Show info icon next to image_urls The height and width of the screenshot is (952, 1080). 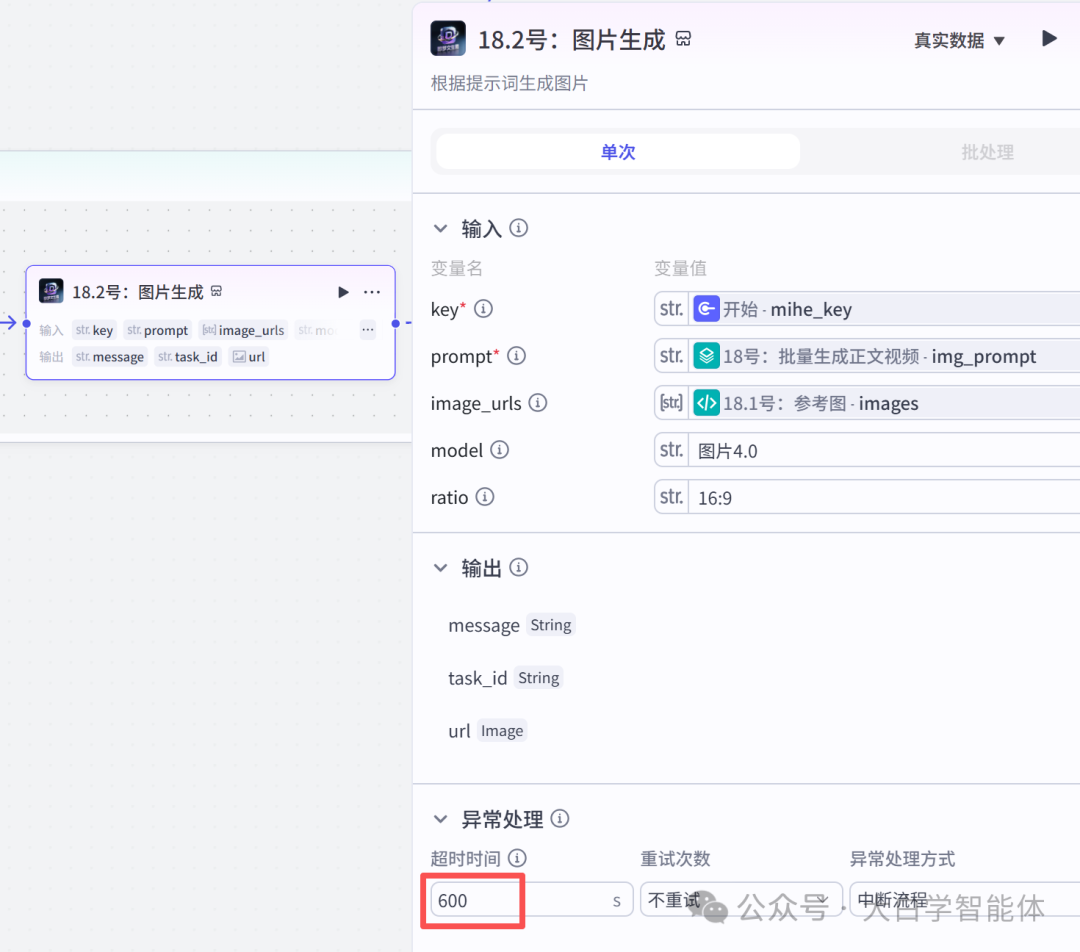click(538, 402)
